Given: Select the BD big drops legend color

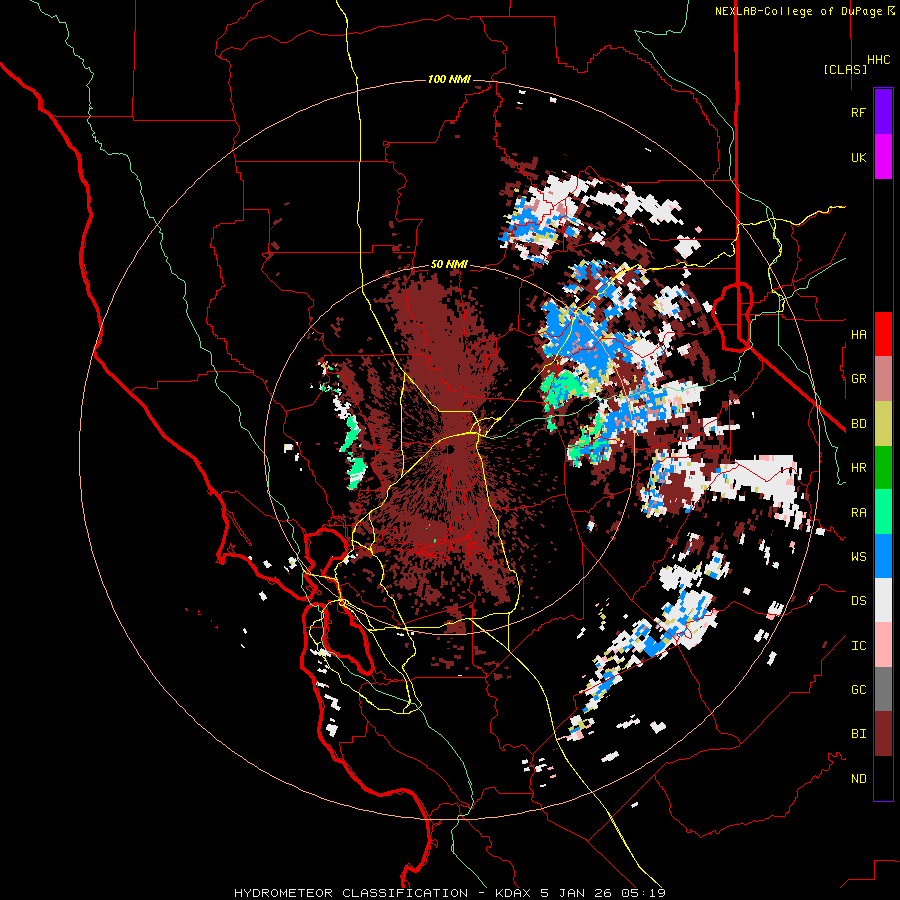Looking at the screenshot, I should [883, 423].
